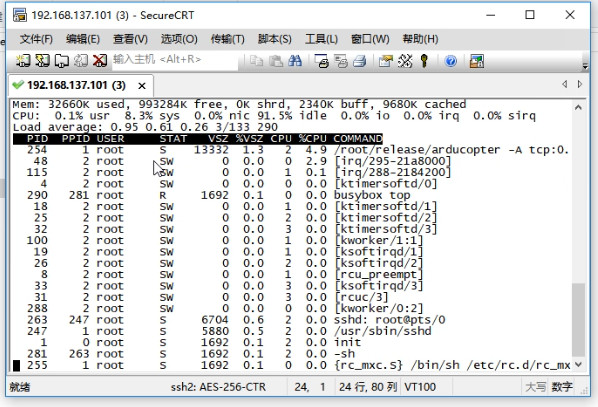Click the green connected checkmark on the tab
This screenshot has width=598, height=407.
point(18,84)
